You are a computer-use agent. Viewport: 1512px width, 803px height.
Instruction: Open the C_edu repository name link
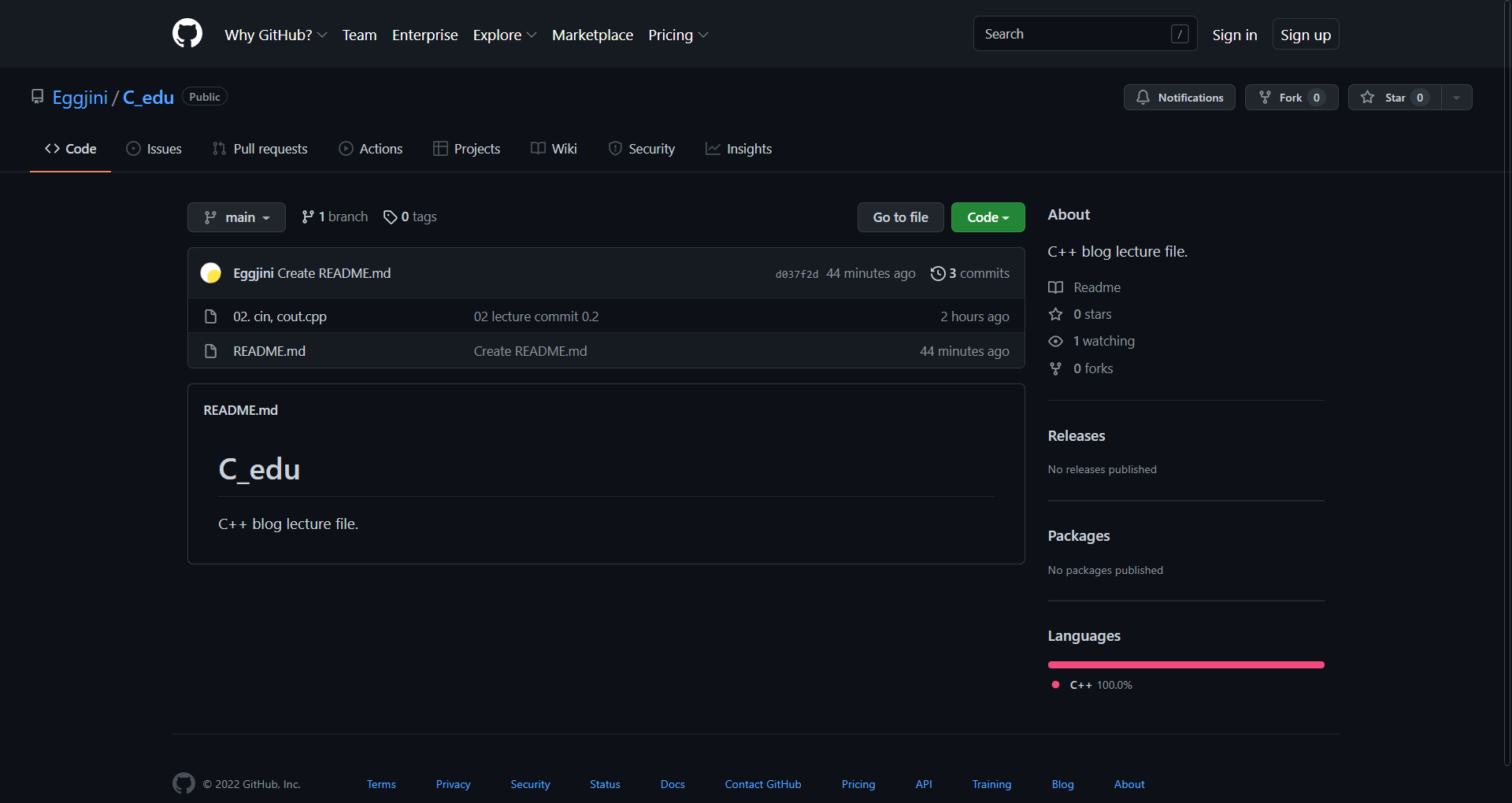coord(148,98)
